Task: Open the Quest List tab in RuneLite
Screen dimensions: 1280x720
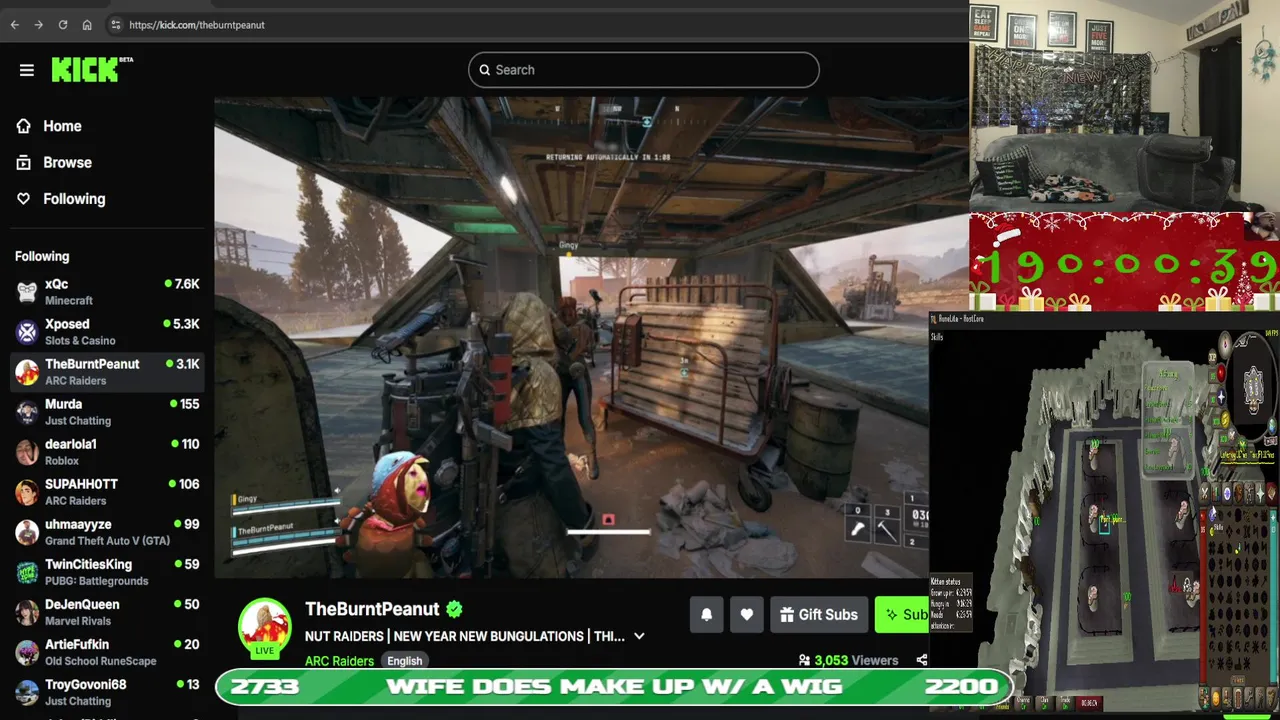Action: coord(1227,494)
